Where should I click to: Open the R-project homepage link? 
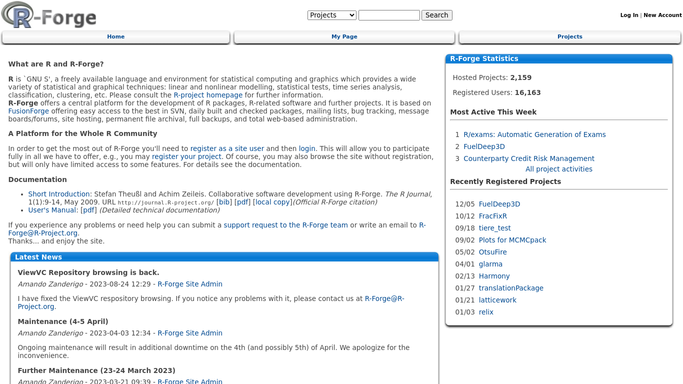tap(208, 95)
